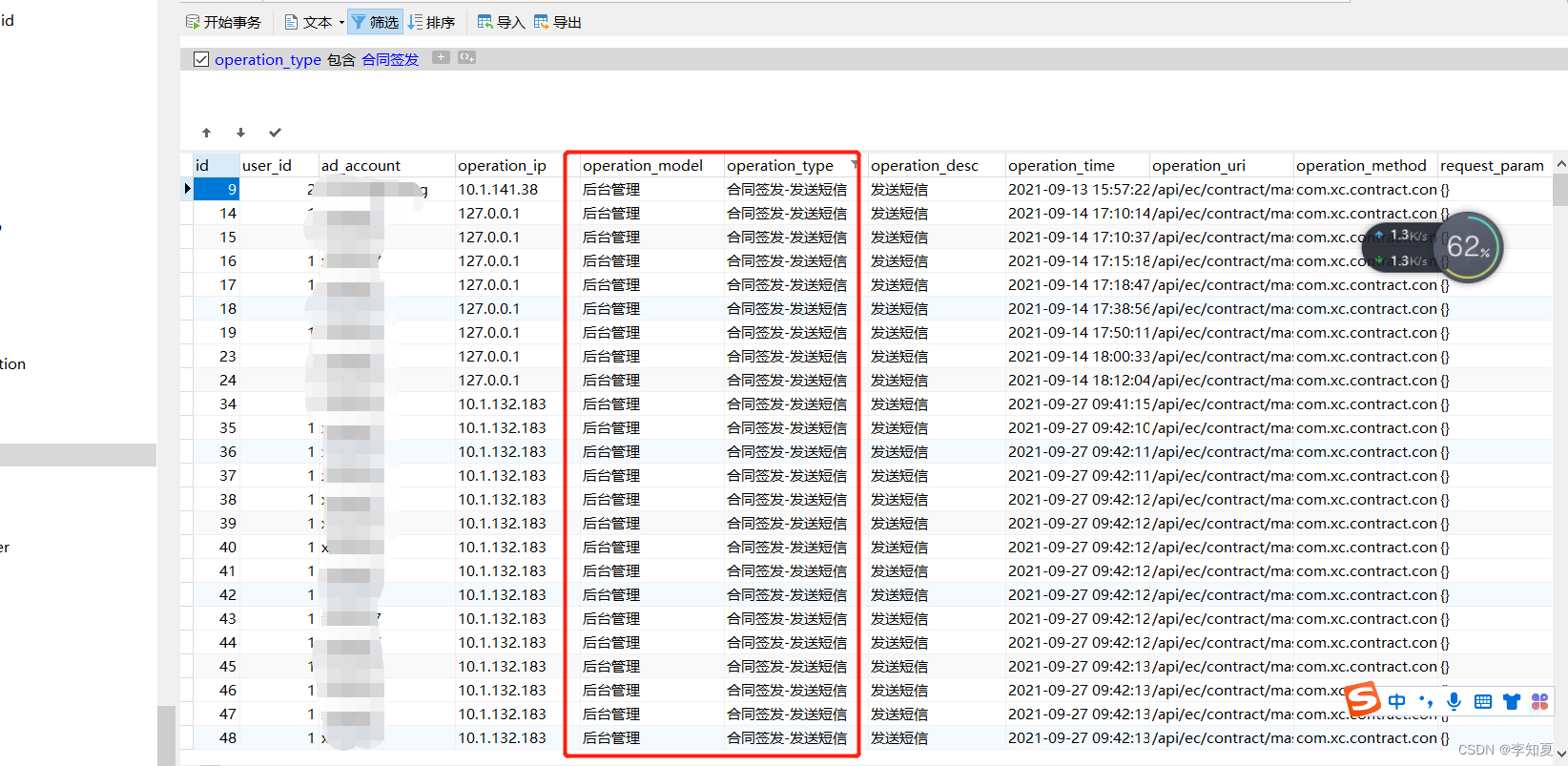Image resolution: width=1568 pixels, height=766 pixels.
Task: Open the Sogou soft keyboard icon
Action: pos(1482,701)
